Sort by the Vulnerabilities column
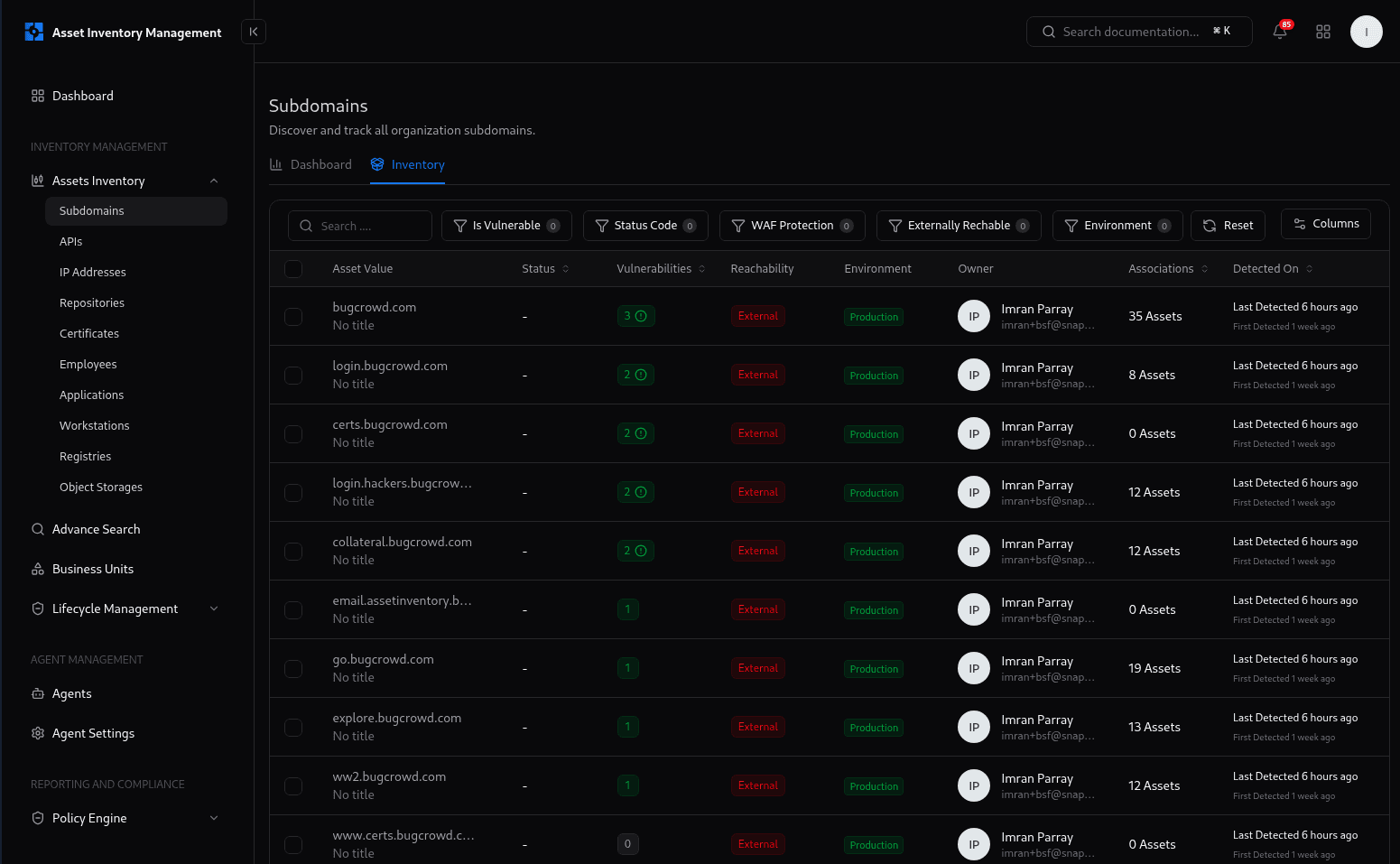The height and width of the screenshot is (864, 1400). (661, 269)
